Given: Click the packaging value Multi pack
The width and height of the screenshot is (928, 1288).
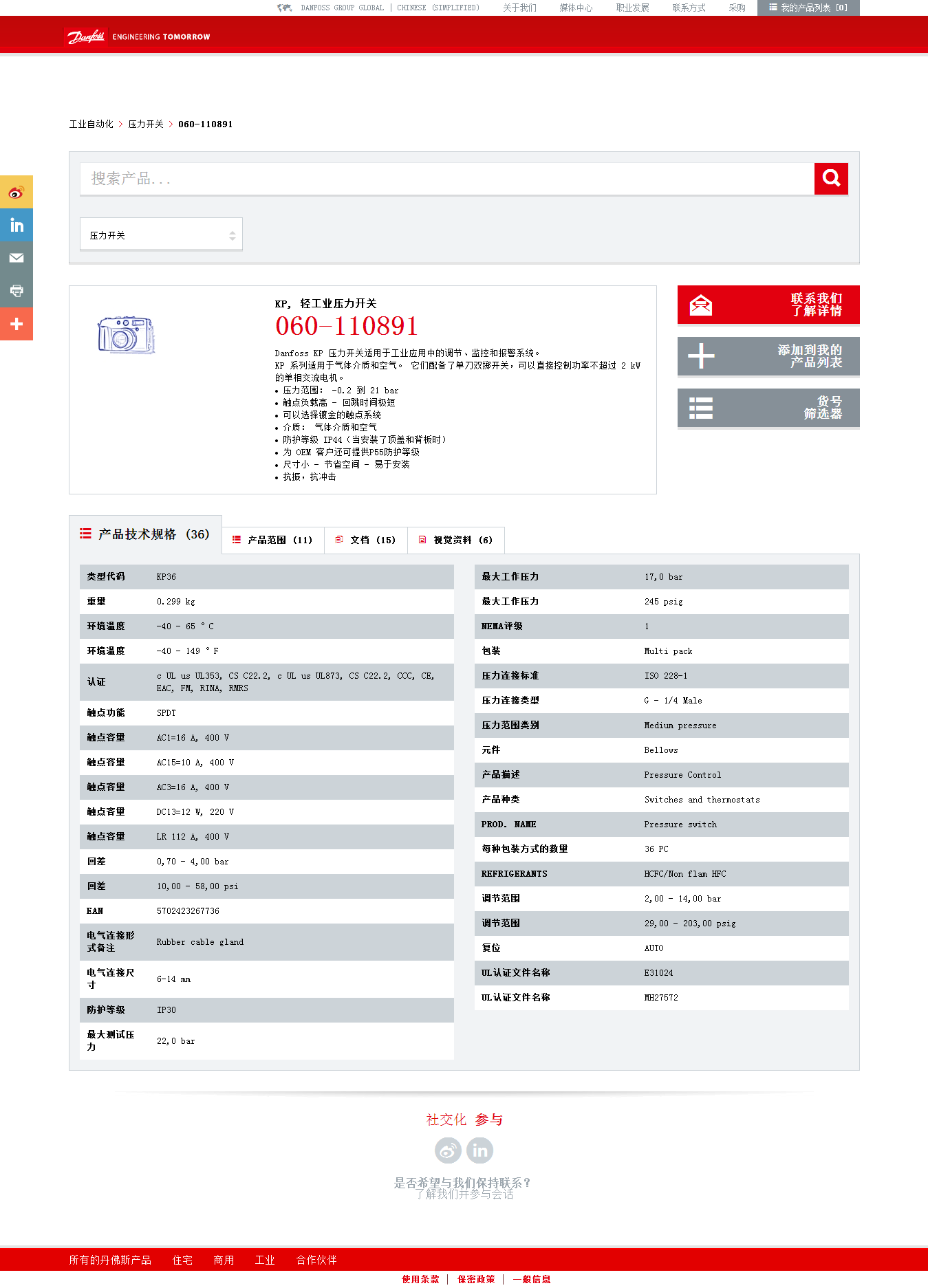Looking at the screenshot, I should pos(668,651).
